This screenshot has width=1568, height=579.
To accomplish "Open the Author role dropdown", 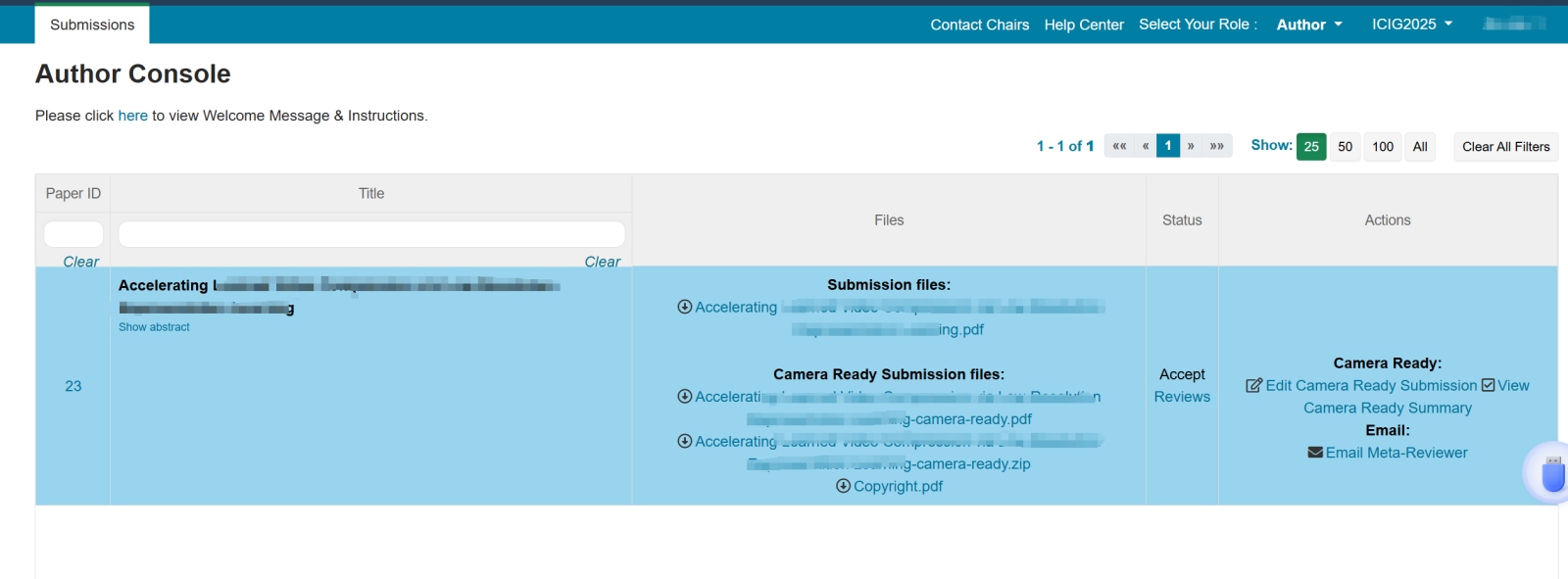I will click(x=1309, y=24).
